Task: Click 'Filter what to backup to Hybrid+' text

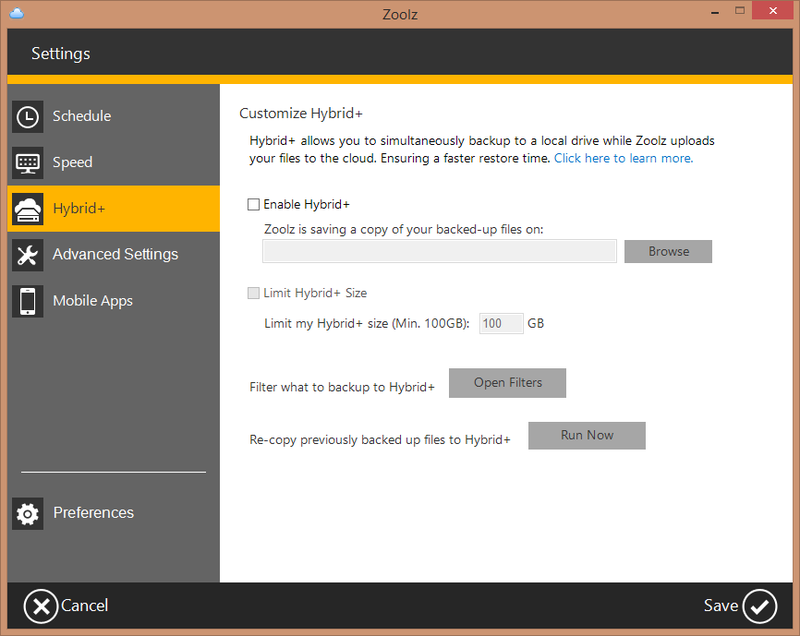Action: (x=342, y=388)
